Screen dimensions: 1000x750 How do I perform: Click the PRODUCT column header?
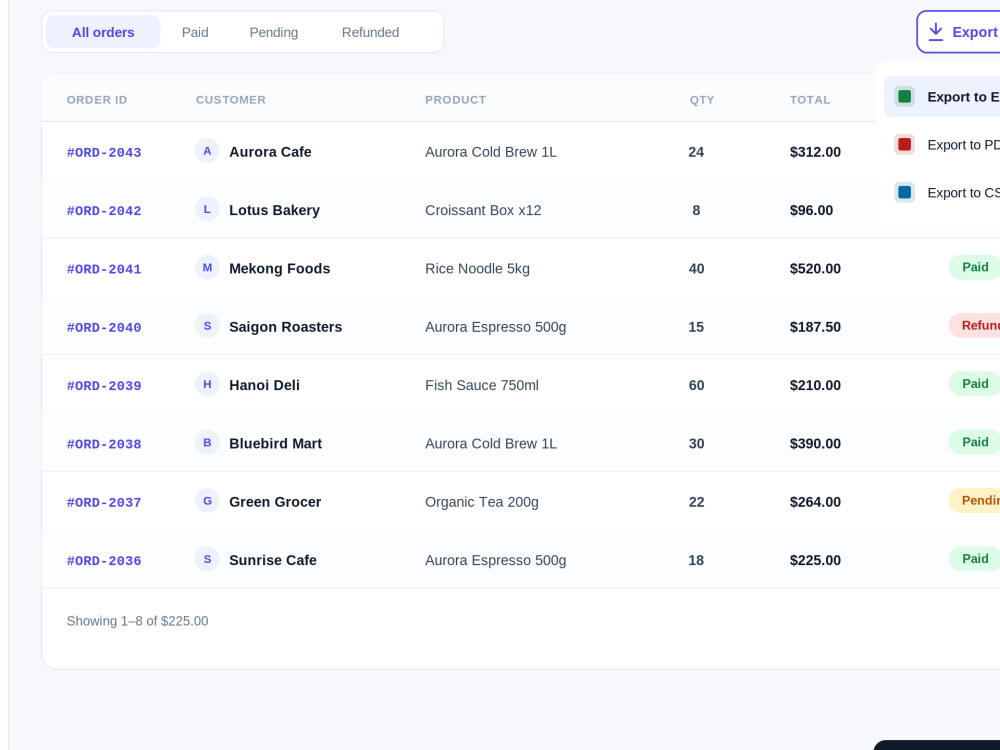click(x=455, y=99)
